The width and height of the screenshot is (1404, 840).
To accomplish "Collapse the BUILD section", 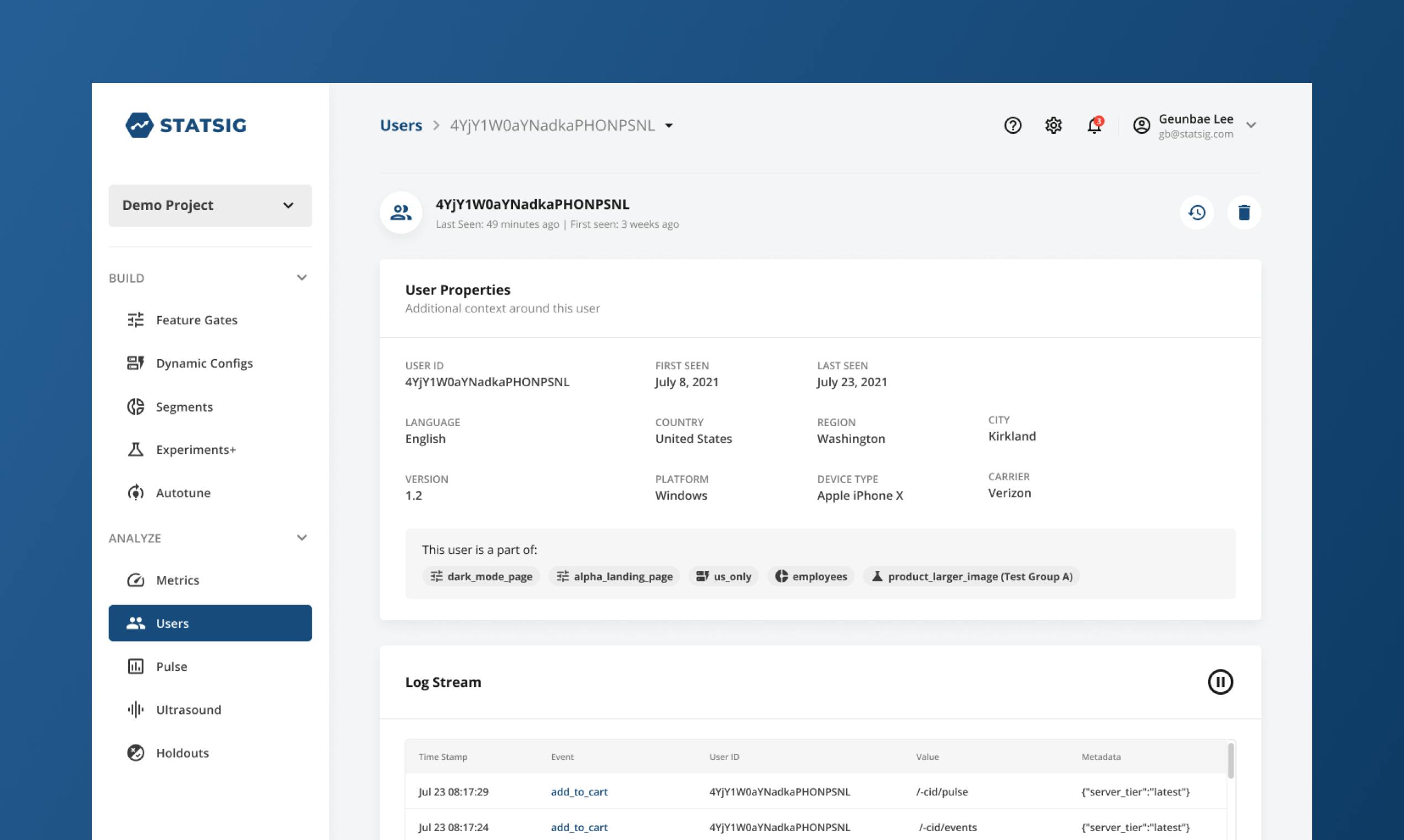I will 302,277.
